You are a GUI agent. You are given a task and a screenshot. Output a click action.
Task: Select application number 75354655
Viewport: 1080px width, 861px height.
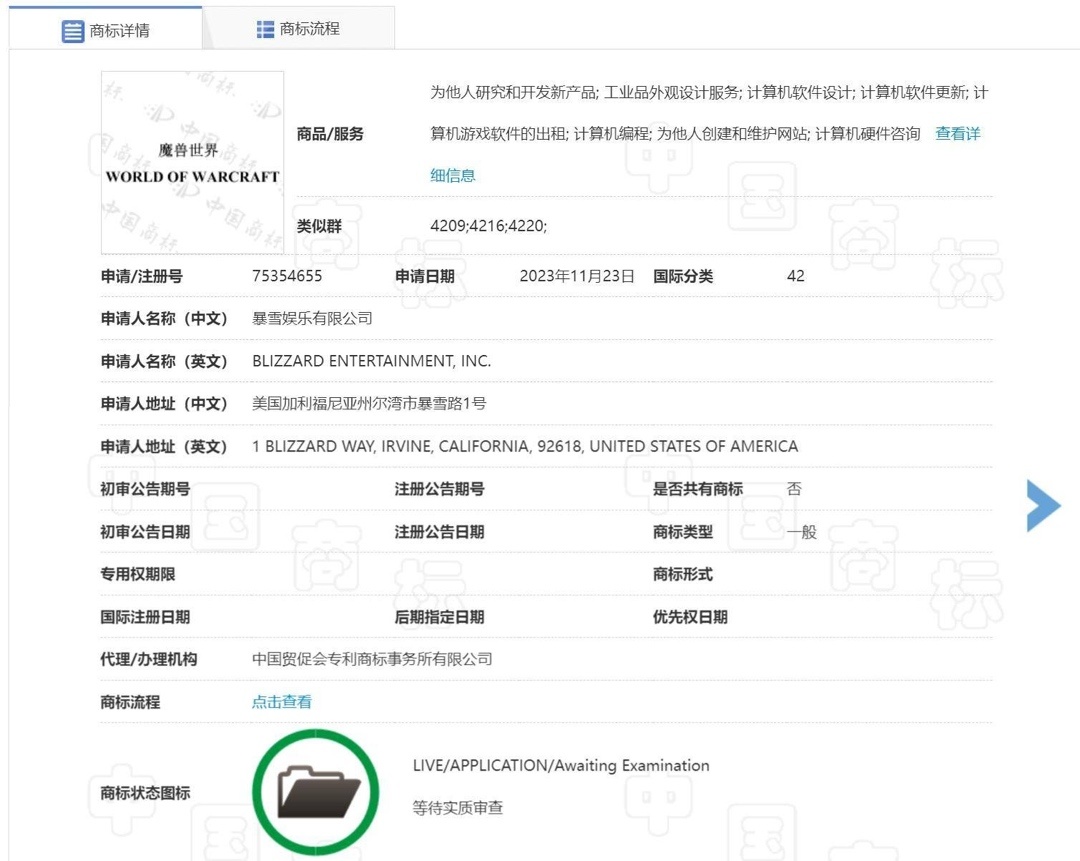tap(287, 276)
